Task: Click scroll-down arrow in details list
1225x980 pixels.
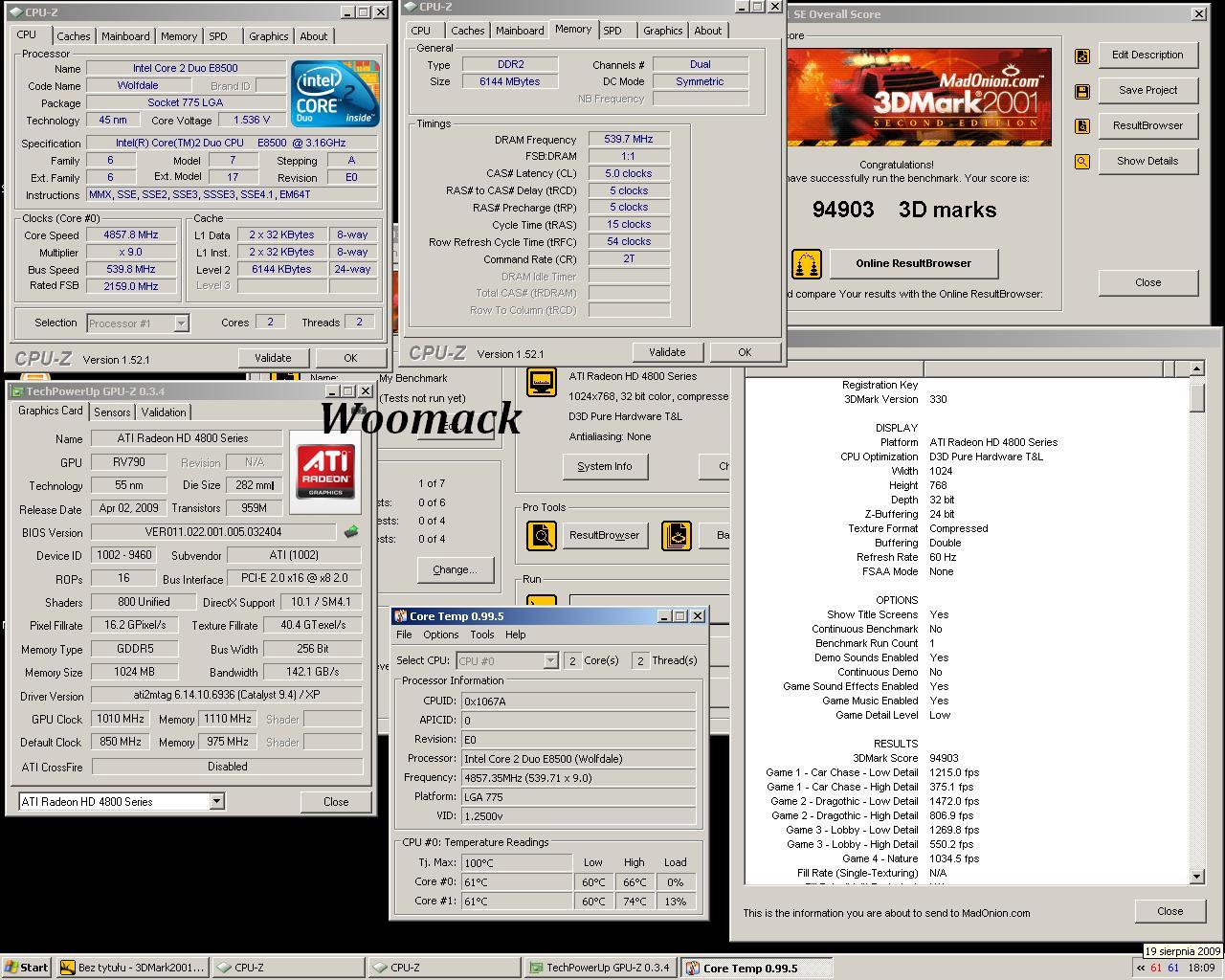Action: 1197,877
